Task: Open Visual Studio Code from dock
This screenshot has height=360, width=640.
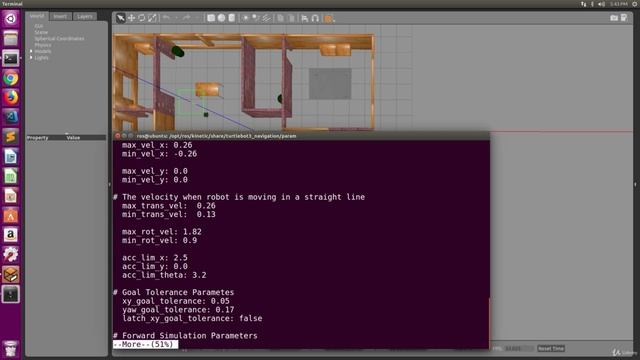Action: [11, 117]
